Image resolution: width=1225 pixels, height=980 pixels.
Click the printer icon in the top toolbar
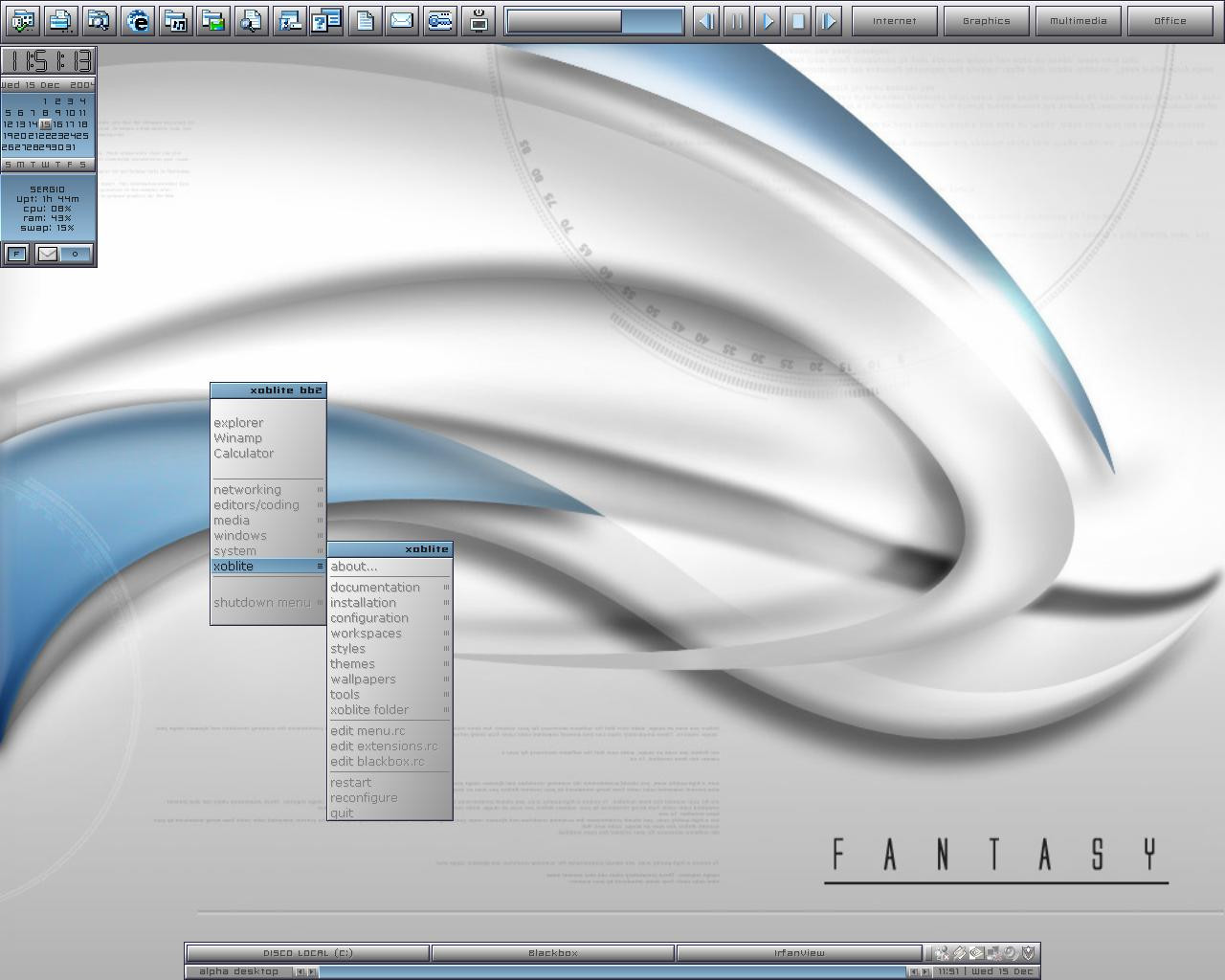(x=60, y=20)
